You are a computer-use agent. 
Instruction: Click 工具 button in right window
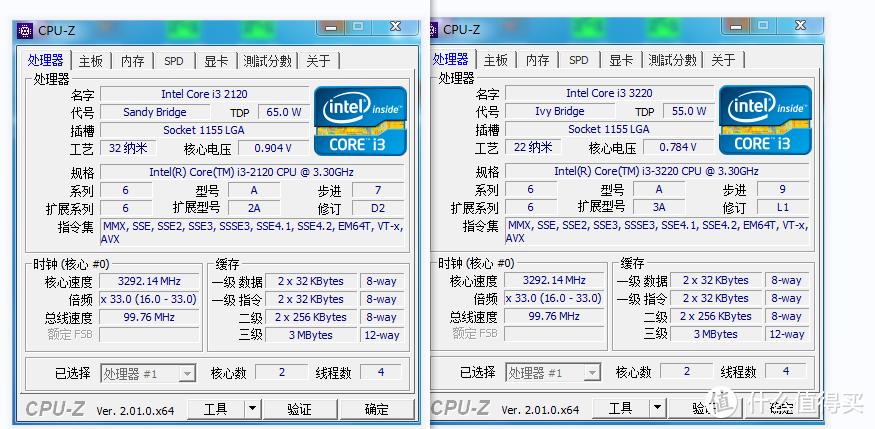621,408
